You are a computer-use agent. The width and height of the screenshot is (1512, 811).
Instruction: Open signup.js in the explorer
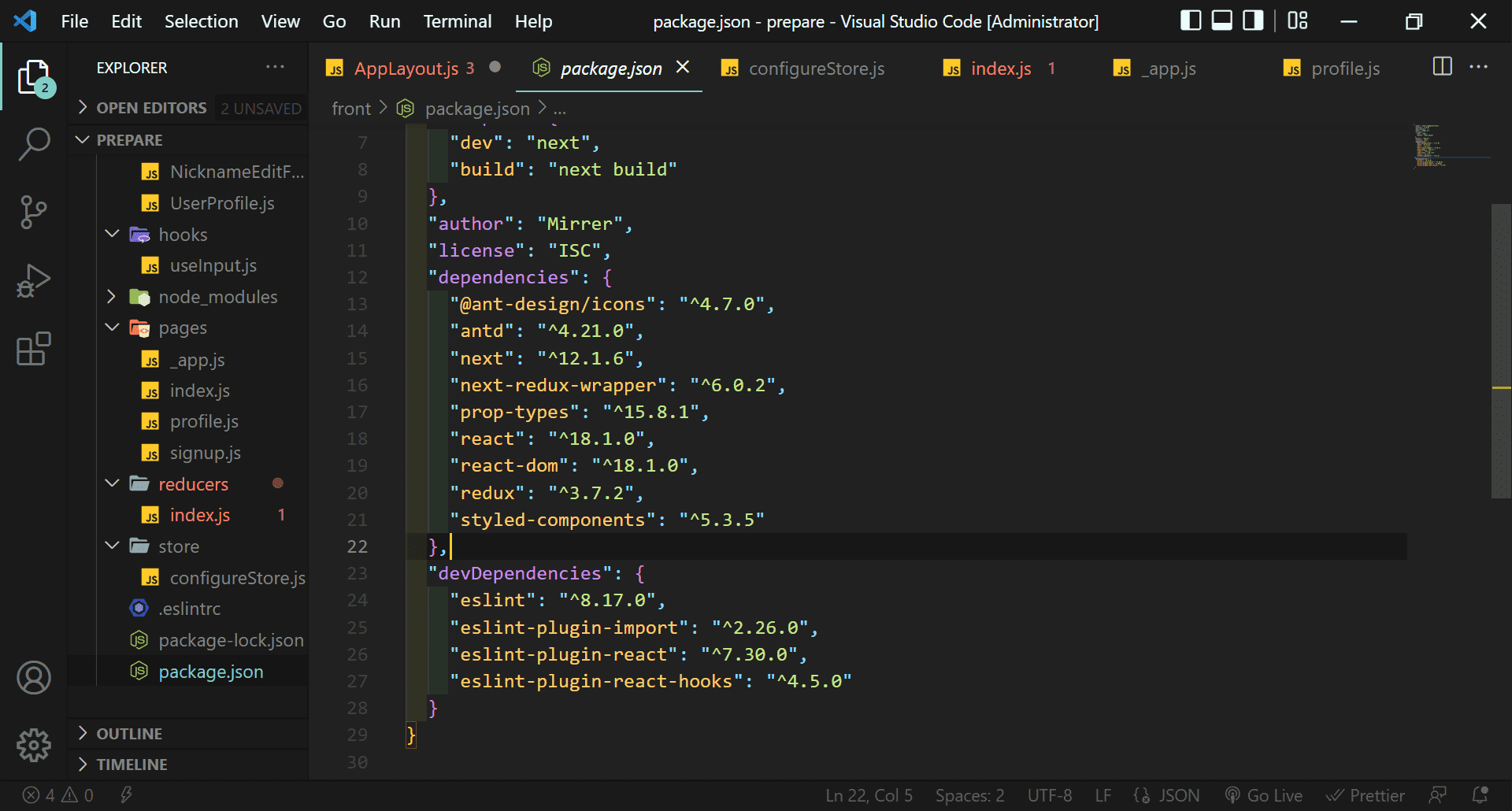205,453
